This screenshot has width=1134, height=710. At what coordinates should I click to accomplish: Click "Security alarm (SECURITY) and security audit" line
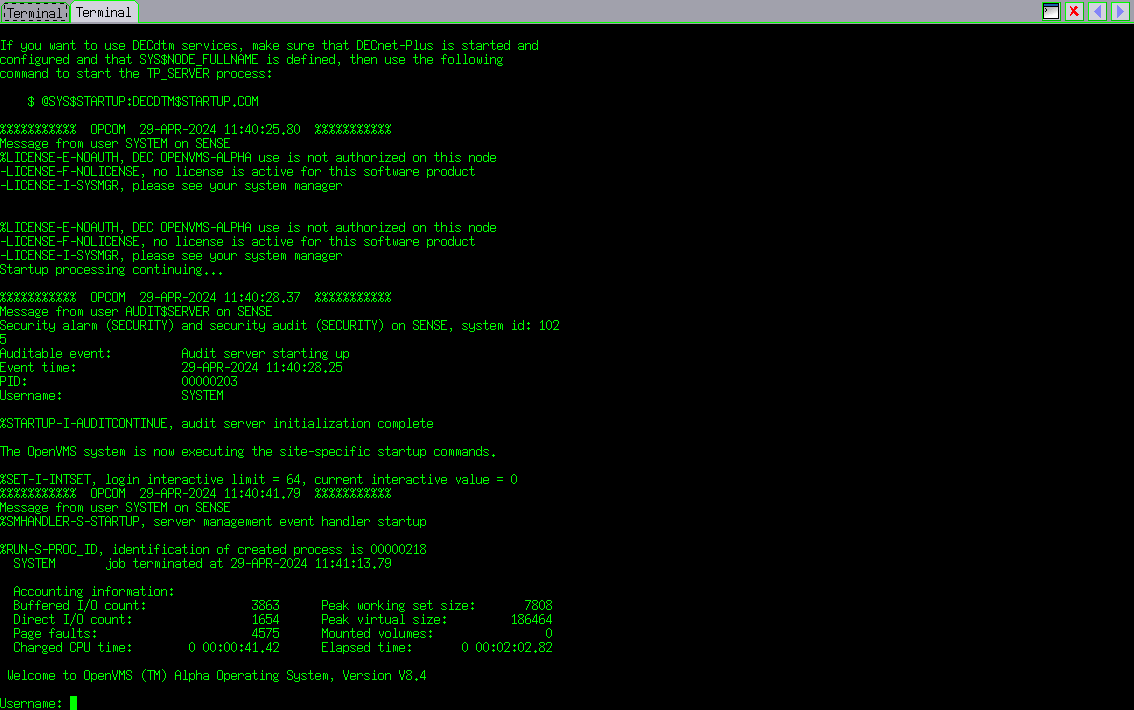point(279,325)
